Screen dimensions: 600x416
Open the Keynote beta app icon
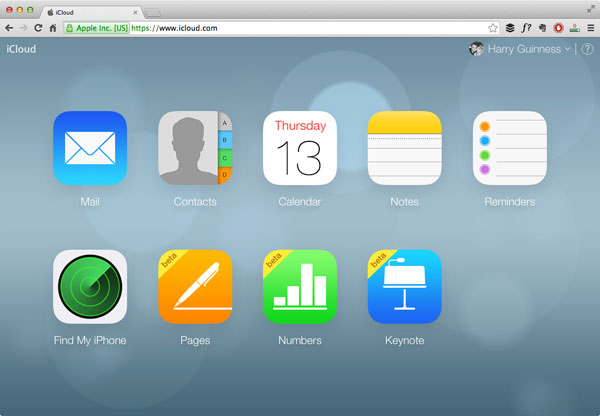click(x=404, y=287)
